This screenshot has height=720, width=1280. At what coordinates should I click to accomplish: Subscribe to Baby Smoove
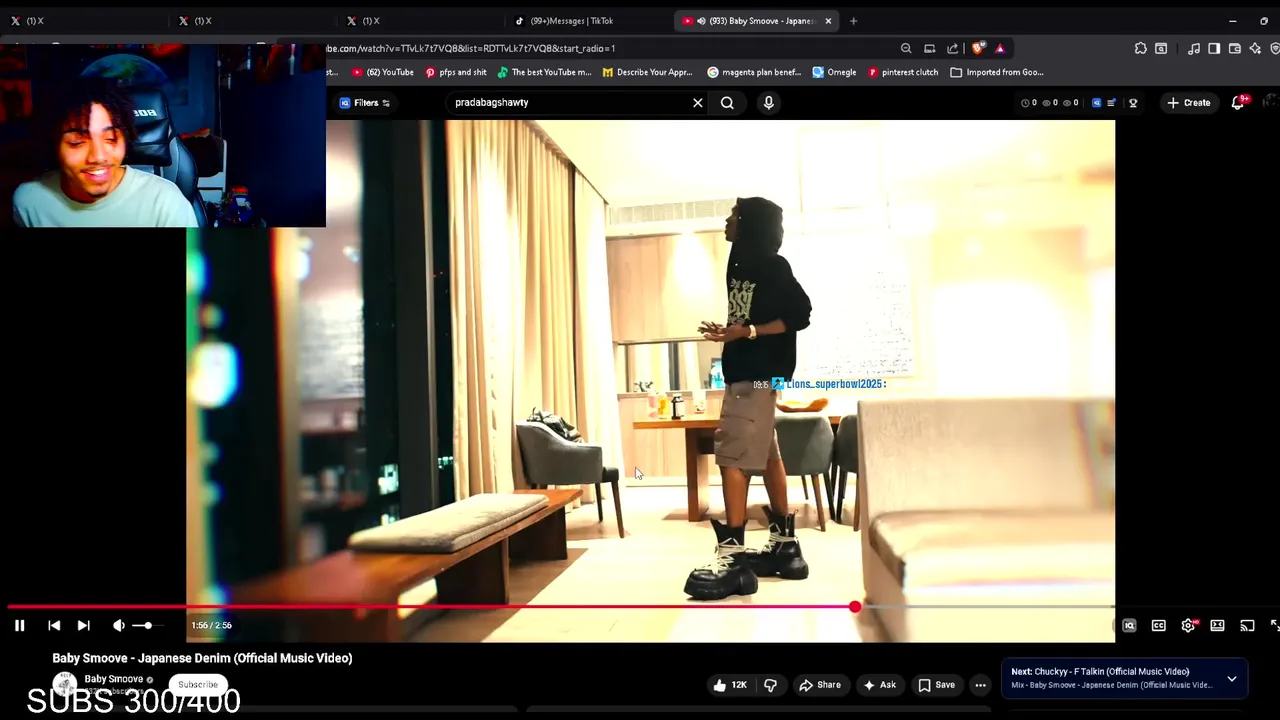pyautogui.click(x=198, y=685)
